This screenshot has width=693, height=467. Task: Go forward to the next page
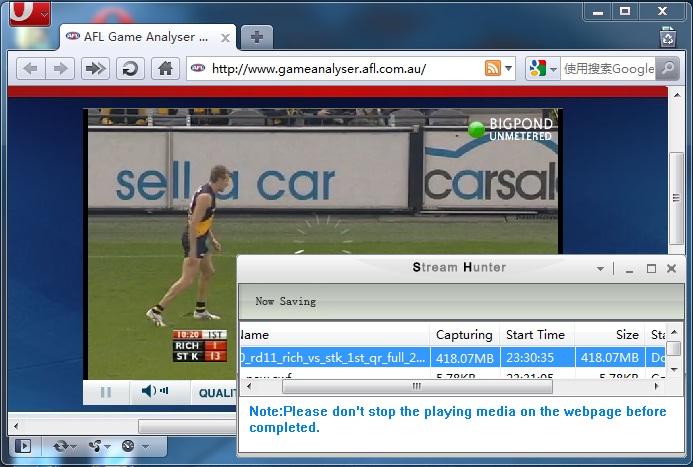[x=60, y=68]
